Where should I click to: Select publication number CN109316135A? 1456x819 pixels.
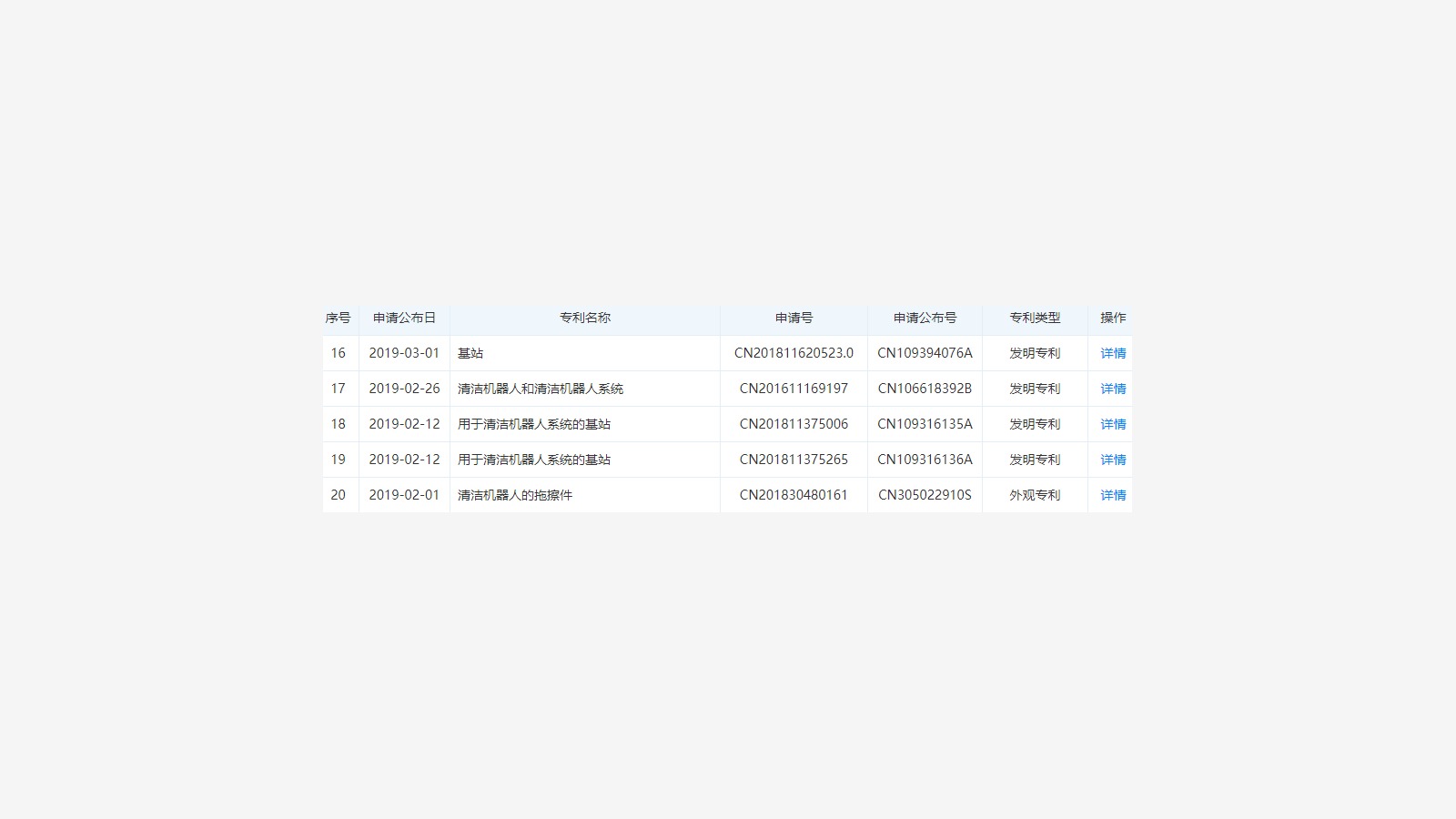point(925,424)
